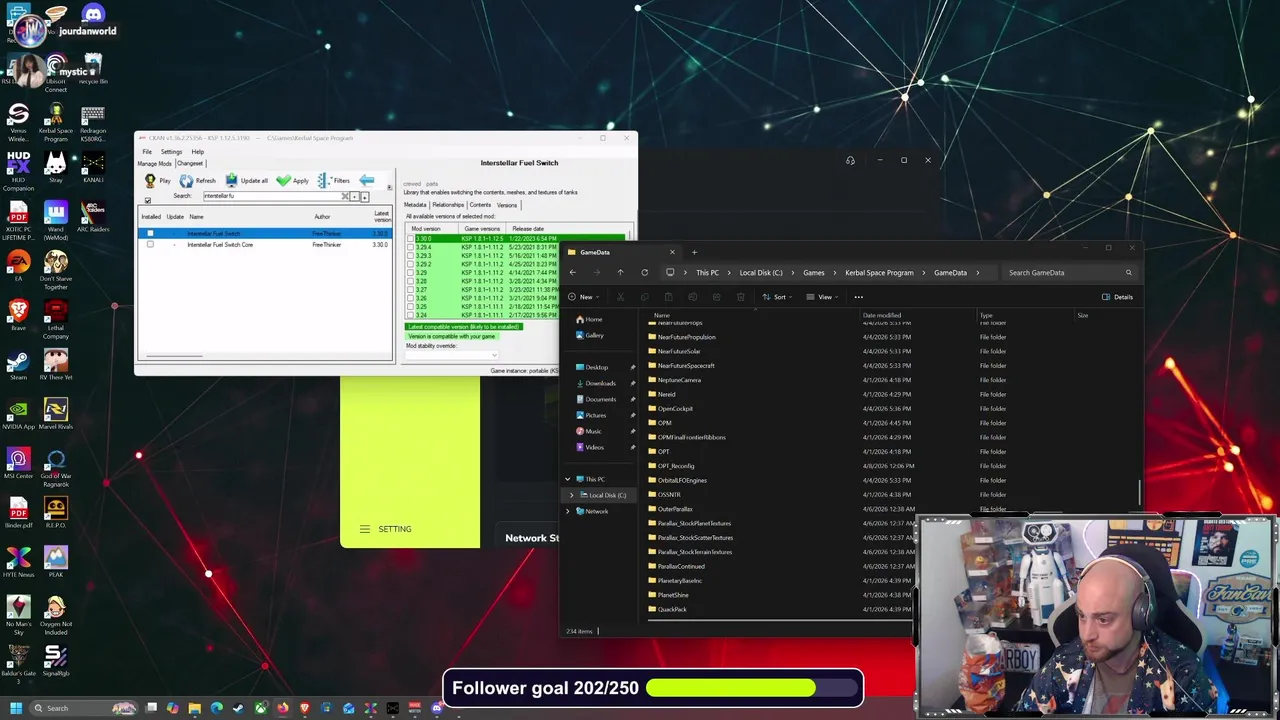
Task: Select the OPT_Reconfig folder
Action: coord(672,466)
